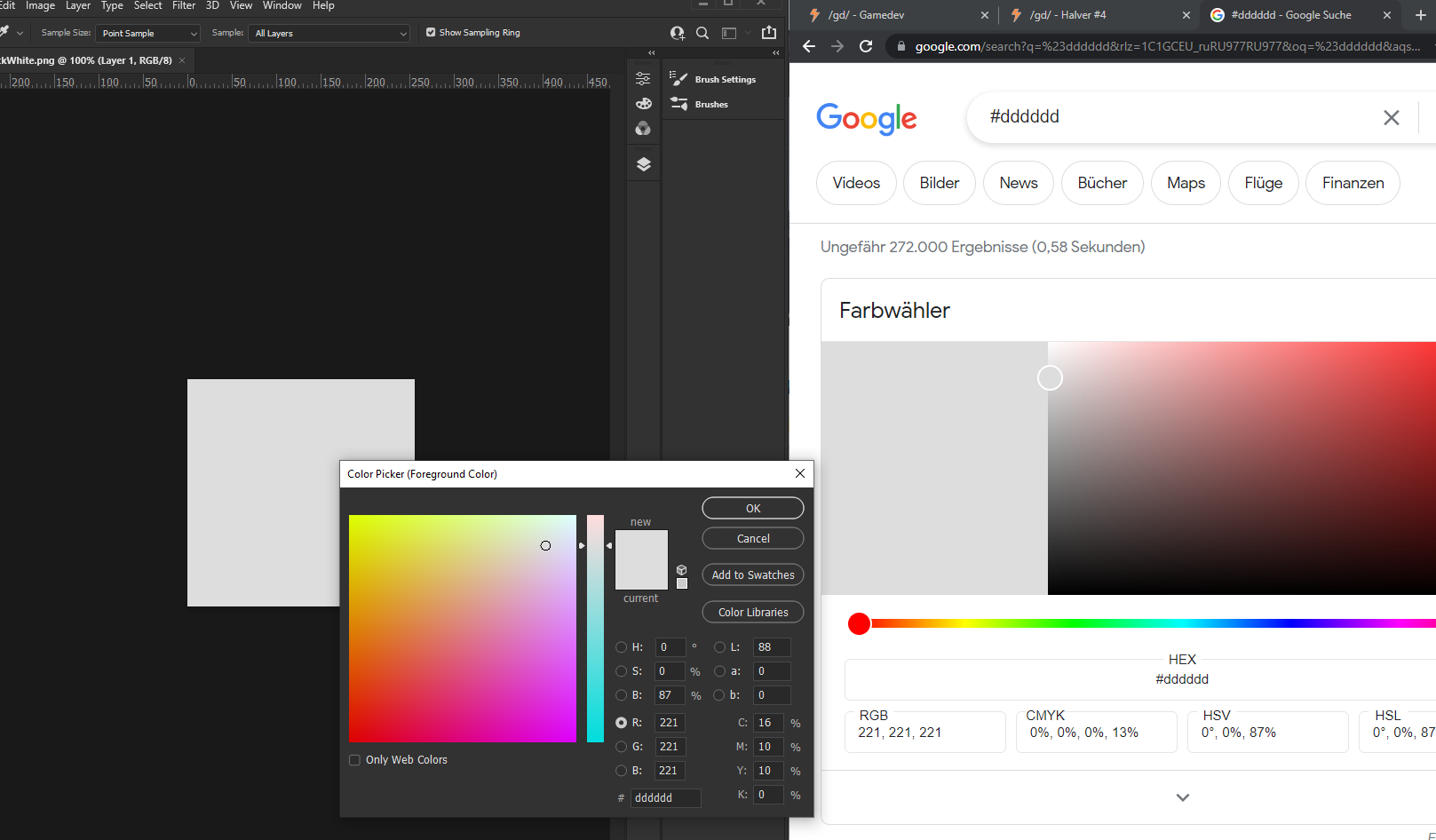The height and width of the screenshot is (840, 1436).
Task: Expand the tool preset picker arrow
Action: click(20, 33)
